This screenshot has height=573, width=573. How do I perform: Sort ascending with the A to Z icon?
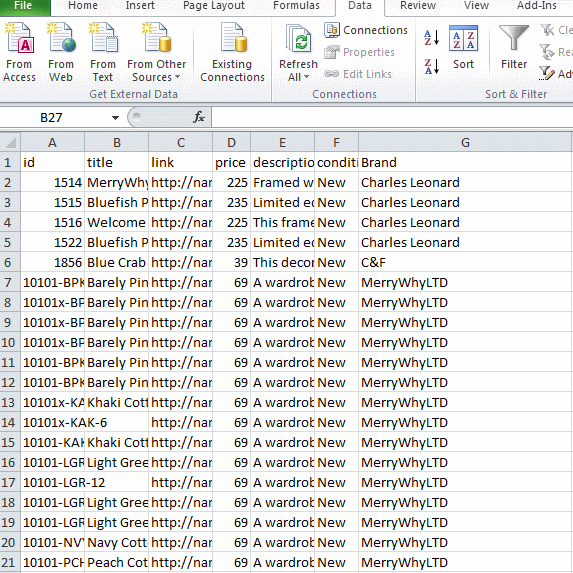pyautogui.click(x=432, y=38)
